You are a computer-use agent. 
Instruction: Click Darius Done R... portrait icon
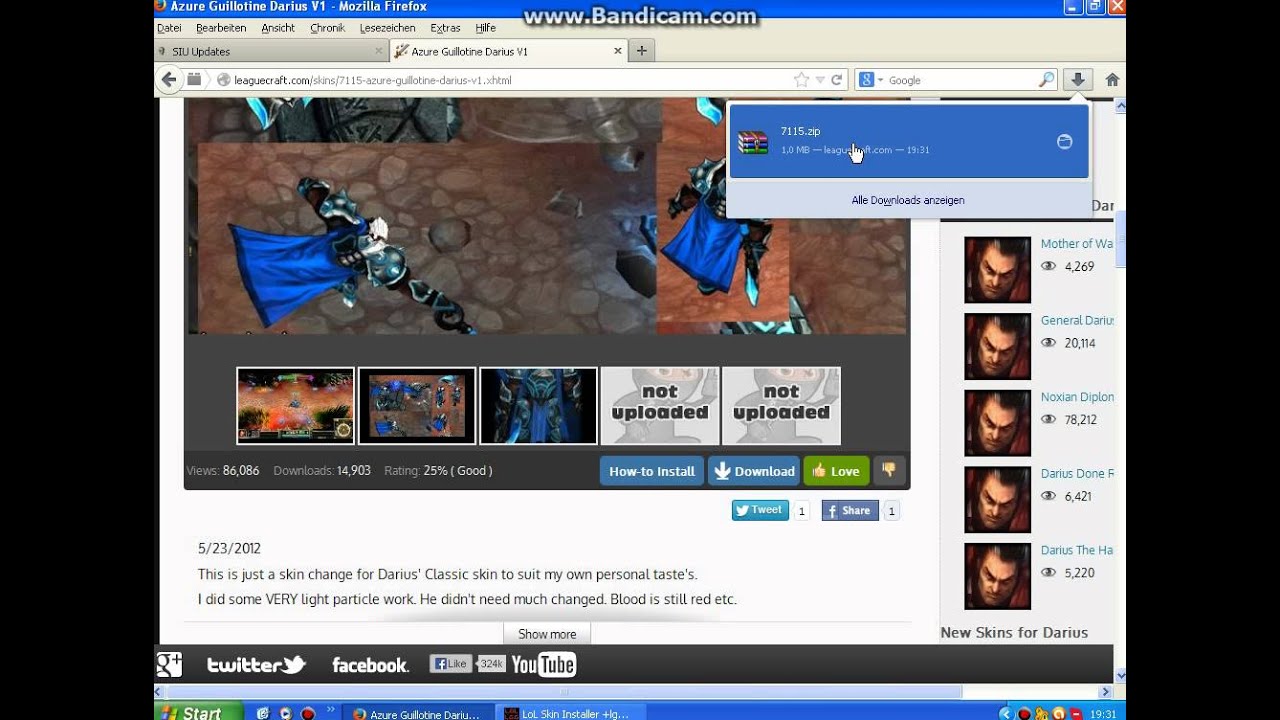[997, 500]
